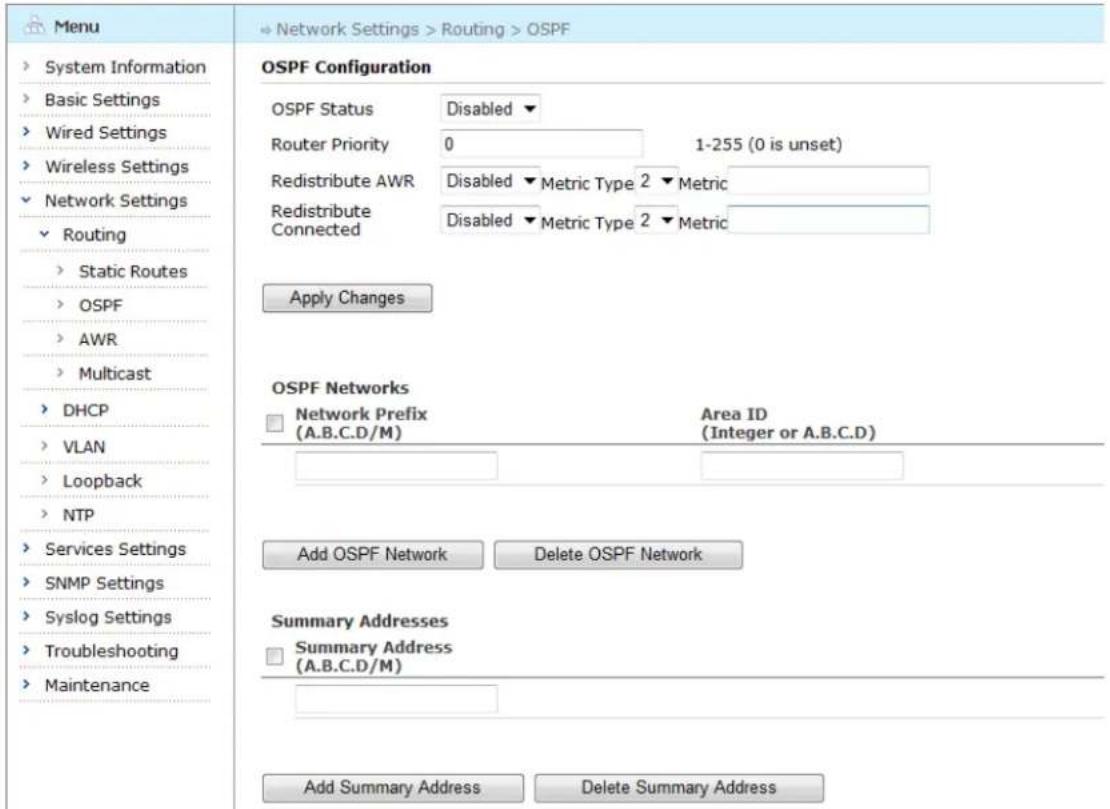
Task: Click OSPF in the breadcrumb
Action: pos(548,29)
